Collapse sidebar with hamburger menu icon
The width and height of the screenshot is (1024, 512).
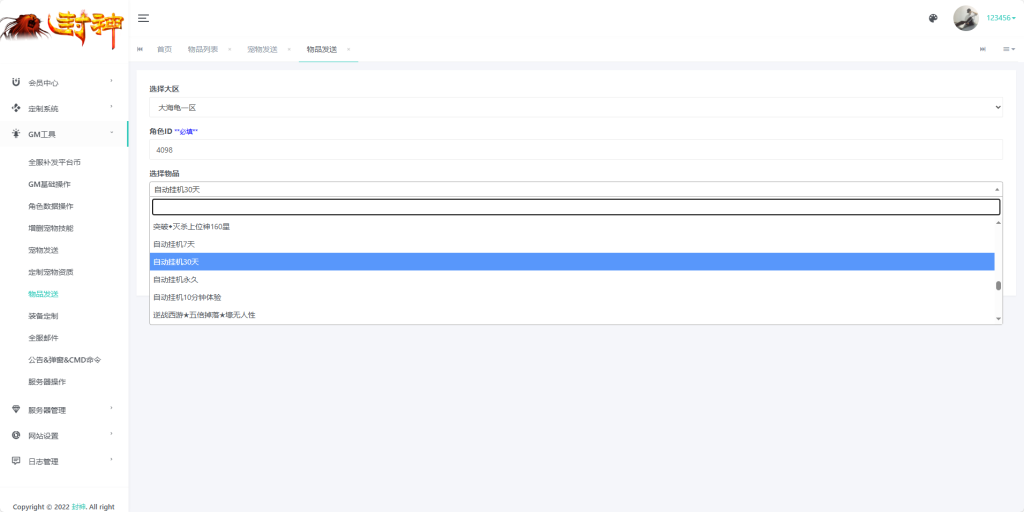pos(144,18)
